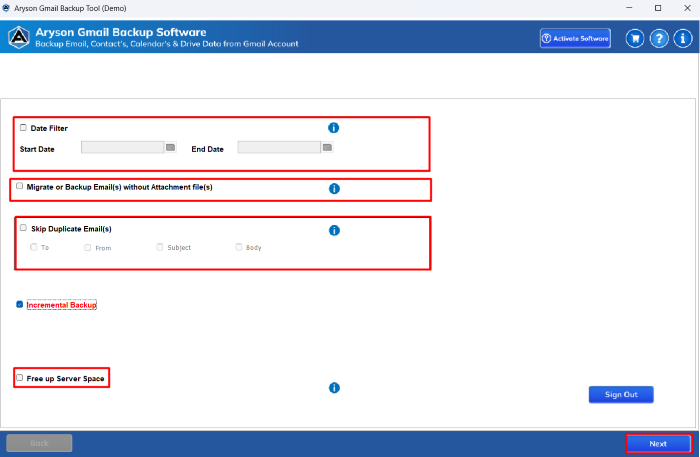The image size is (700, 457).
Task: Open the about information icon in header
Action: (x=683, y=38)
